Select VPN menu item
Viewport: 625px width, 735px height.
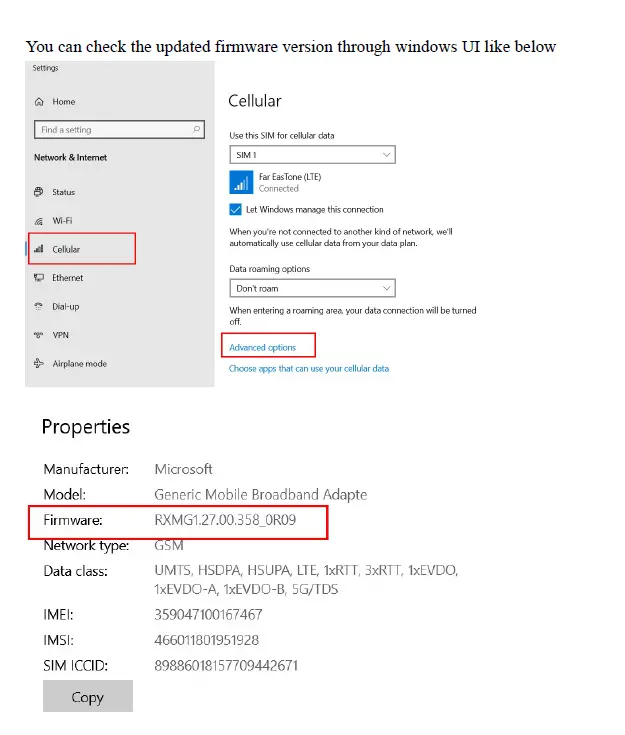click(x=60, y=335)
